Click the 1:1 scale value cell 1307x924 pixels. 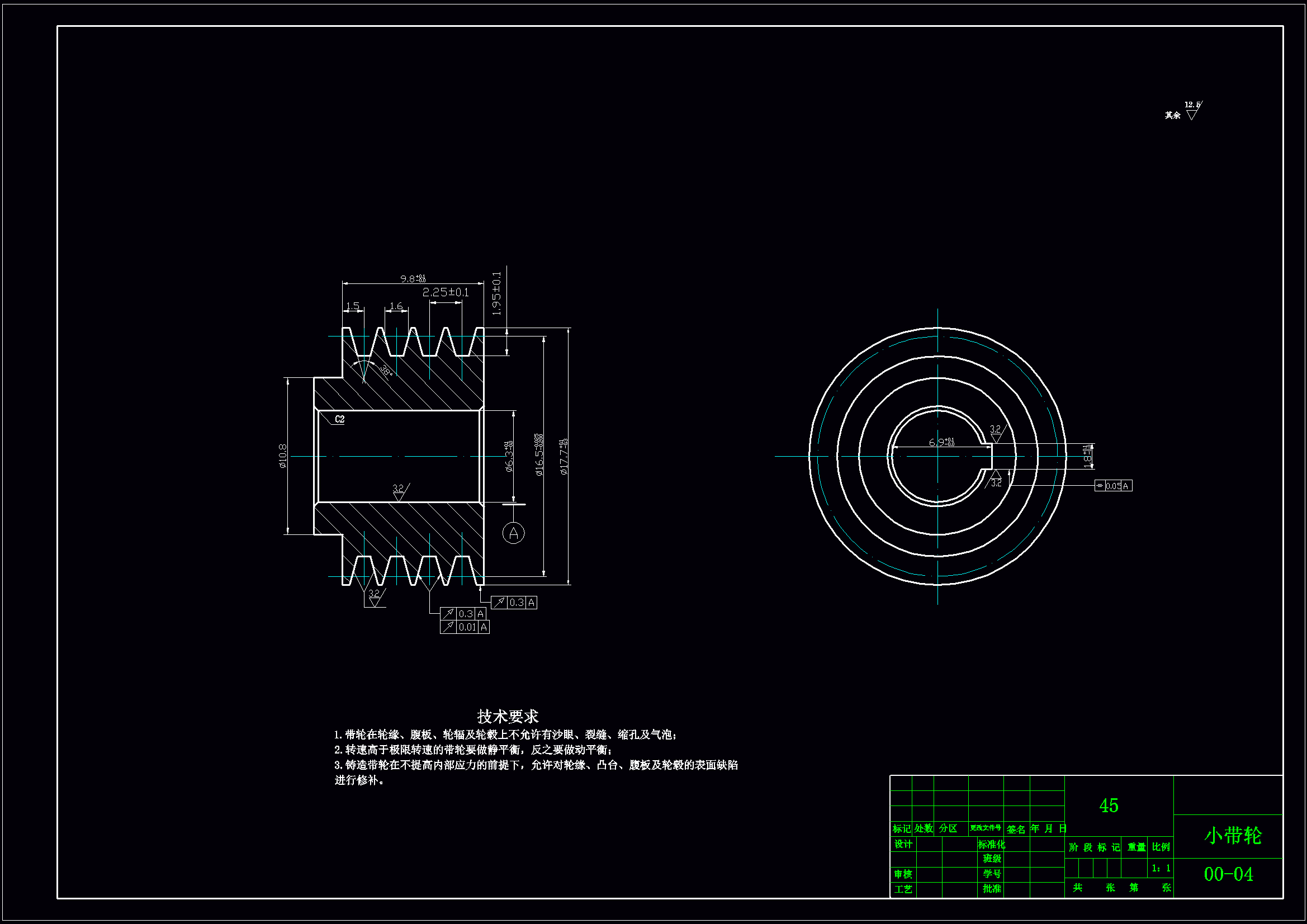[x=1161, y=868]
